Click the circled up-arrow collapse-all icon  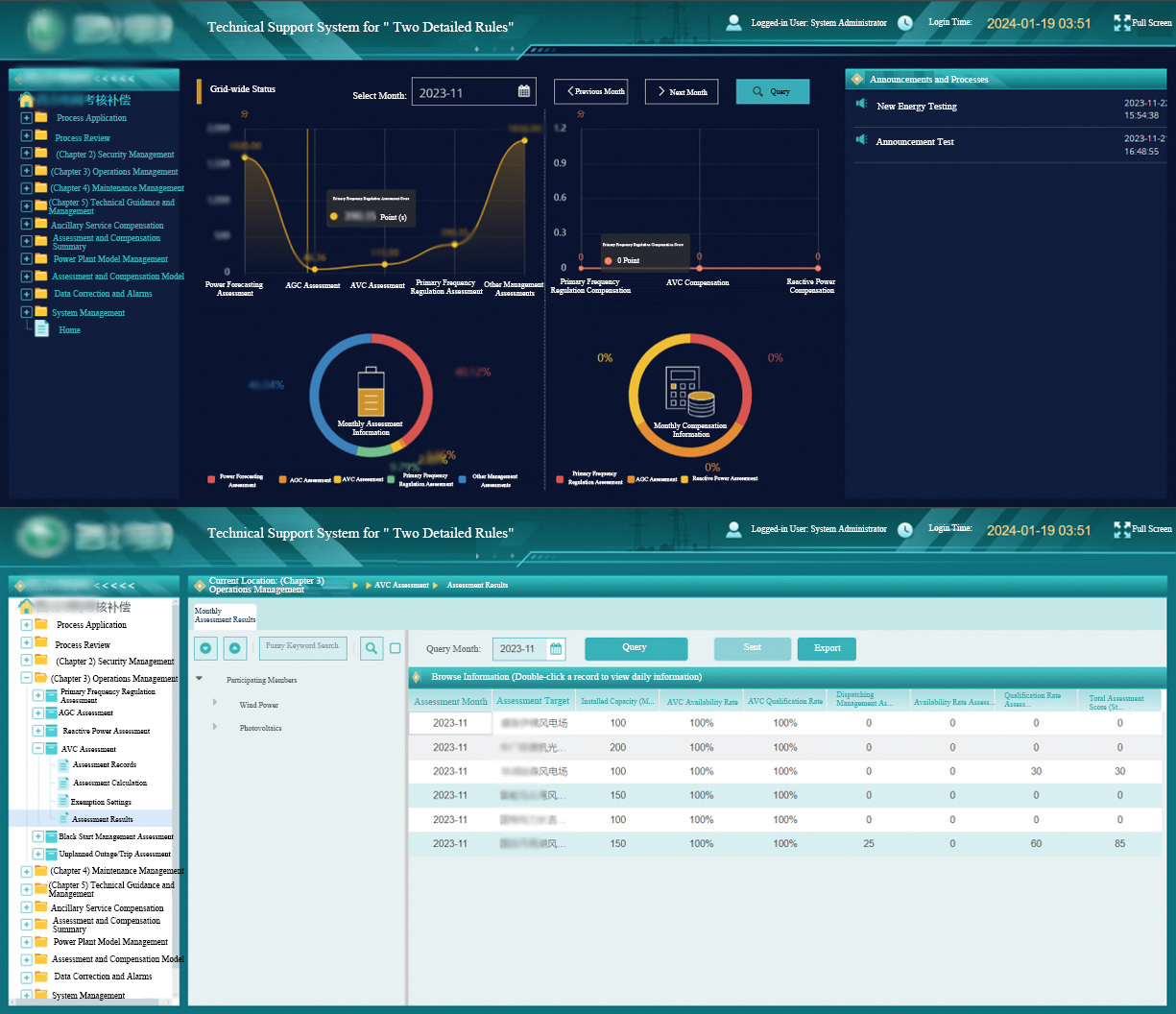click(x=235, y=648)
